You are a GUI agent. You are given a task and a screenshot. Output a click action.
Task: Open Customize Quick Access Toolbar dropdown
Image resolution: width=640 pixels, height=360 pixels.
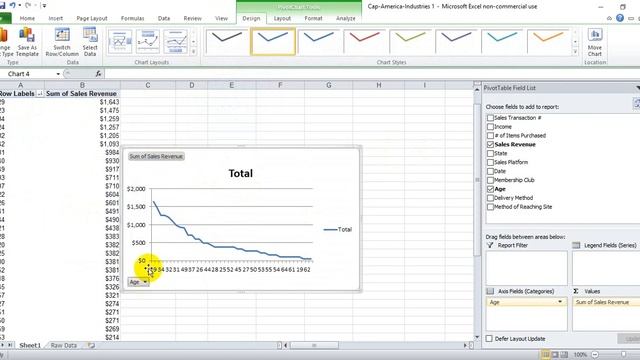click(x=44, y=6)
